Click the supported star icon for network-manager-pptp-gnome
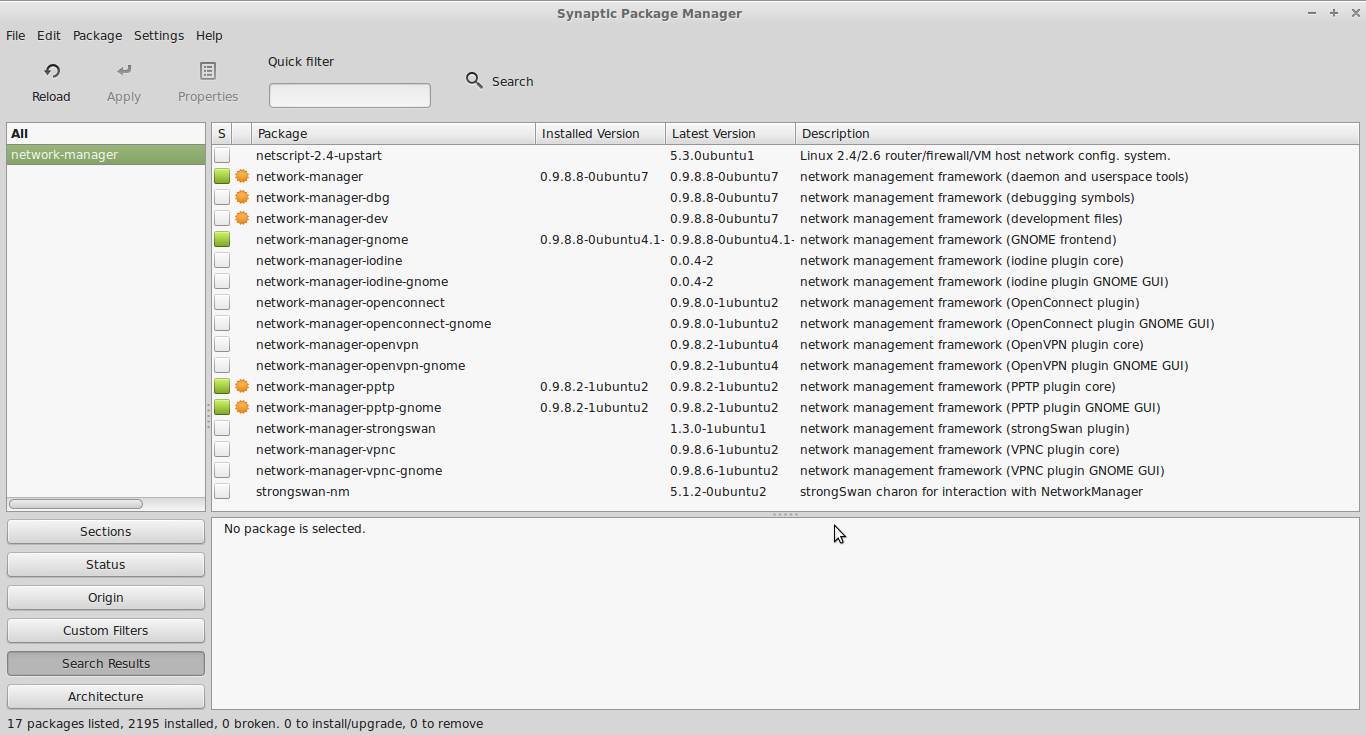 point(241,407)
